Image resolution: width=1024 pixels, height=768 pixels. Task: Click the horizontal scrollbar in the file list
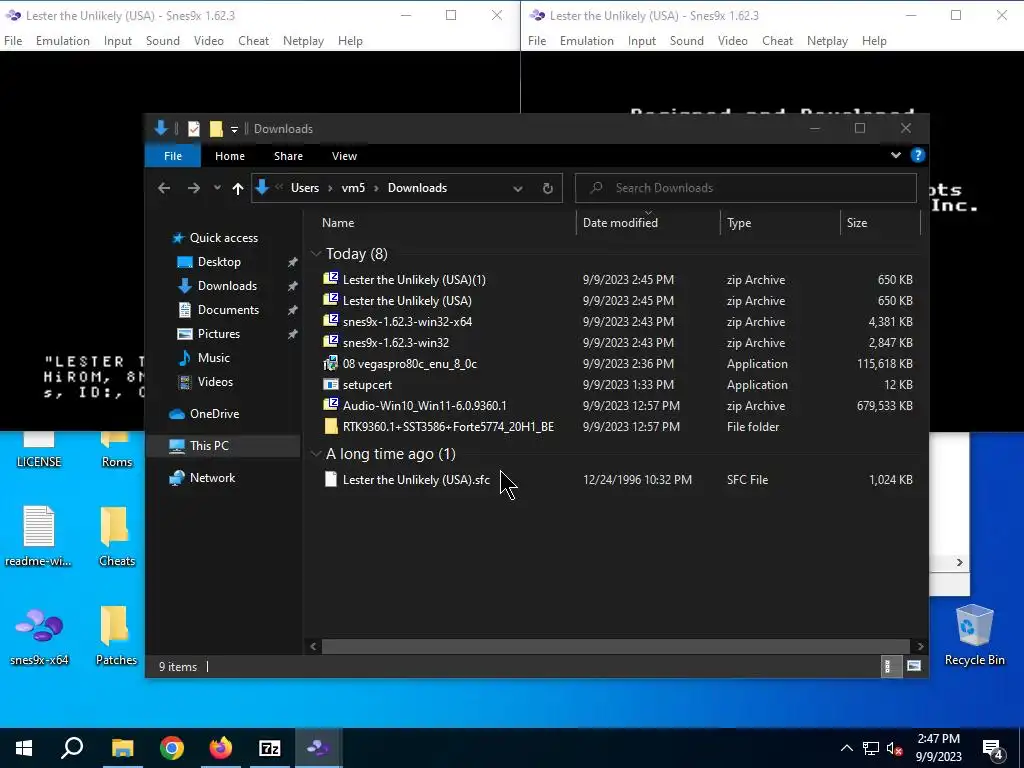point(615,646)
